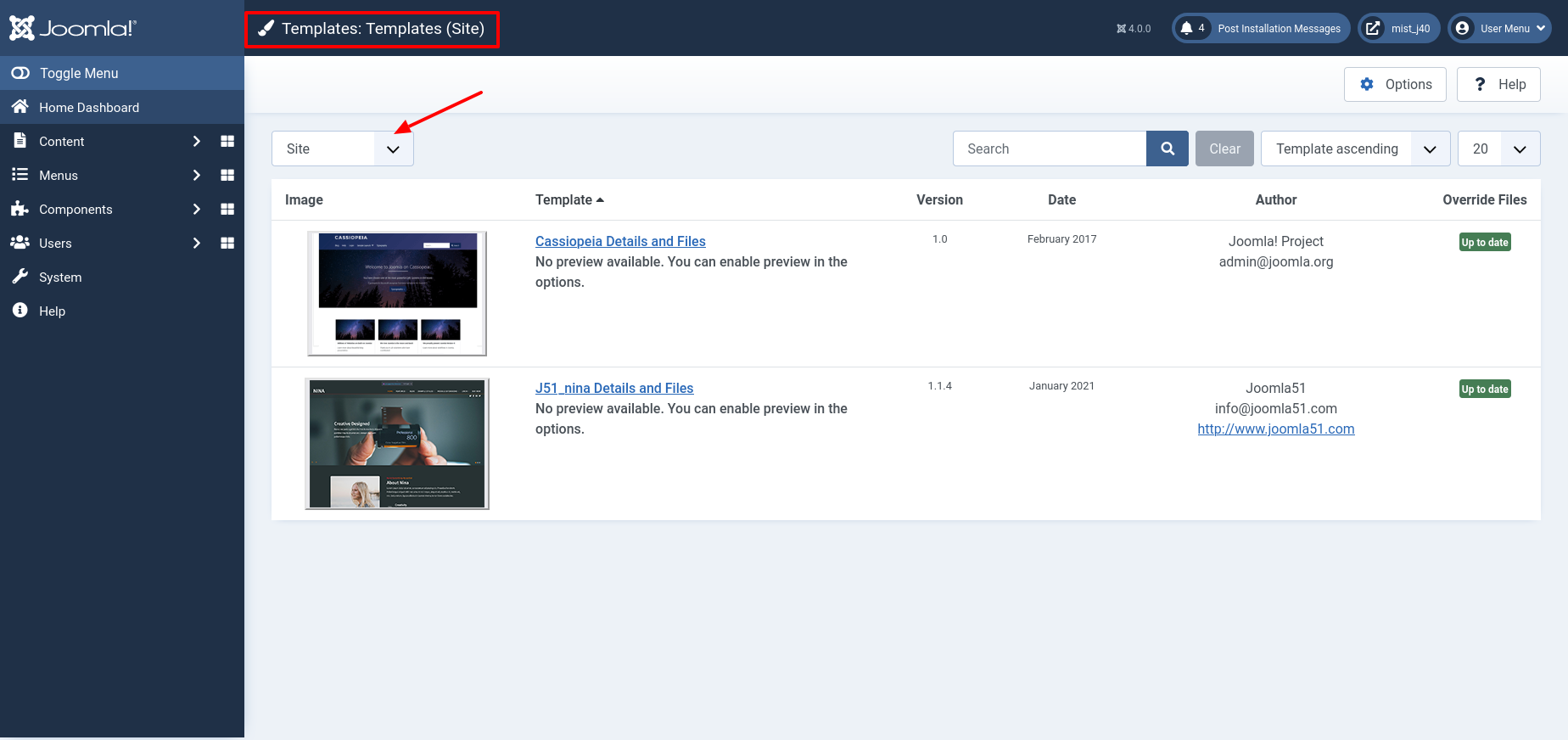
Task: Click the question mark icon in Help button
Action: click(x=1480, y=84)
